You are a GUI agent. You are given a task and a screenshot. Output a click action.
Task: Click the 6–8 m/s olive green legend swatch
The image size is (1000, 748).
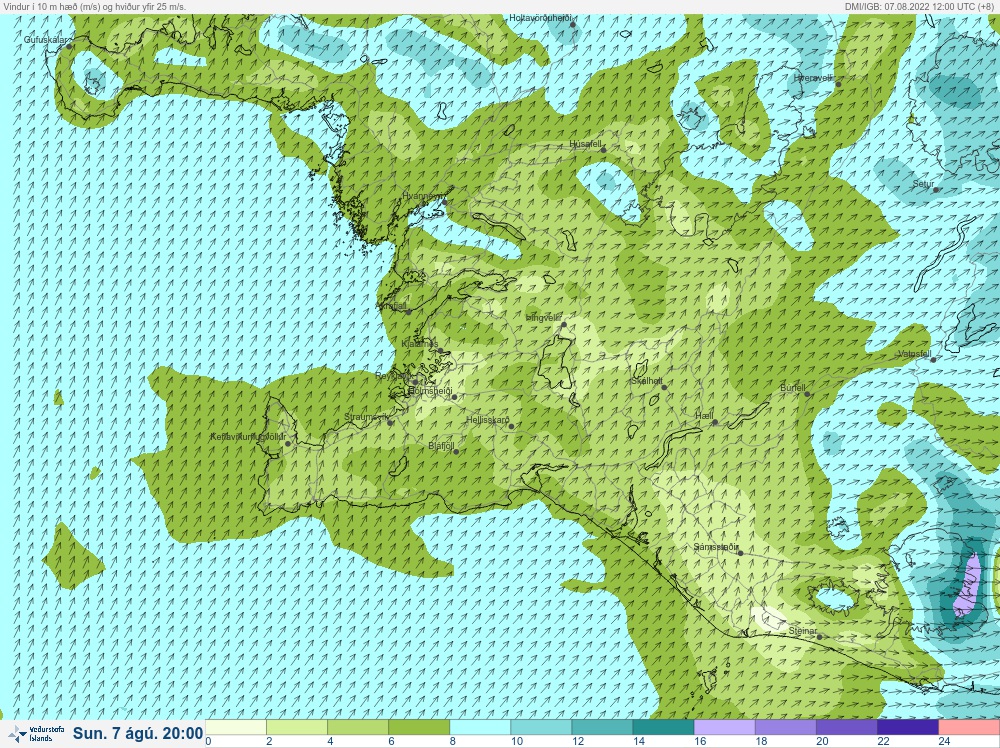[x=420, y=728]
